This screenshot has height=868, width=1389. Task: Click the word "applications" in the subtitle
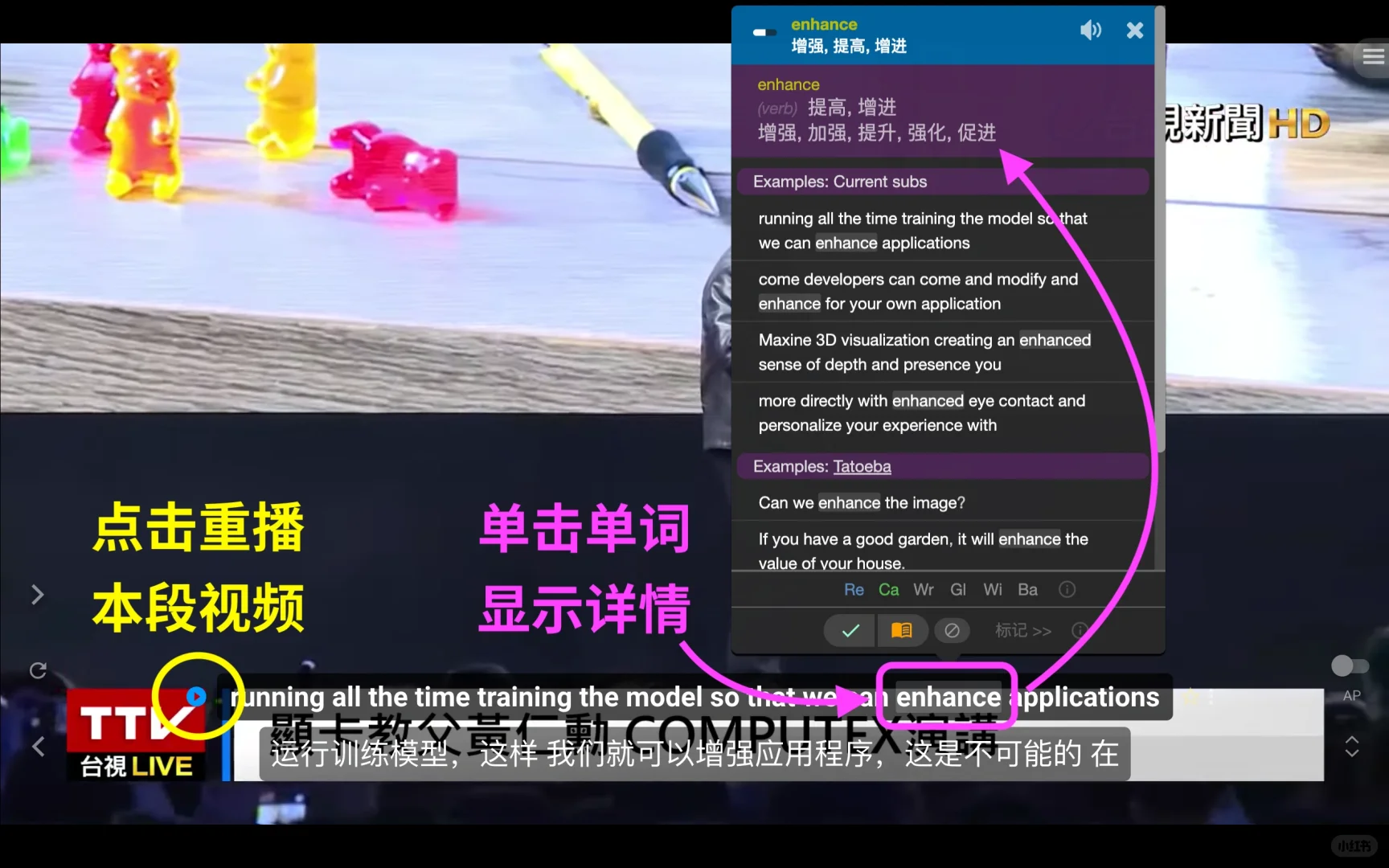coord(1084,698)
